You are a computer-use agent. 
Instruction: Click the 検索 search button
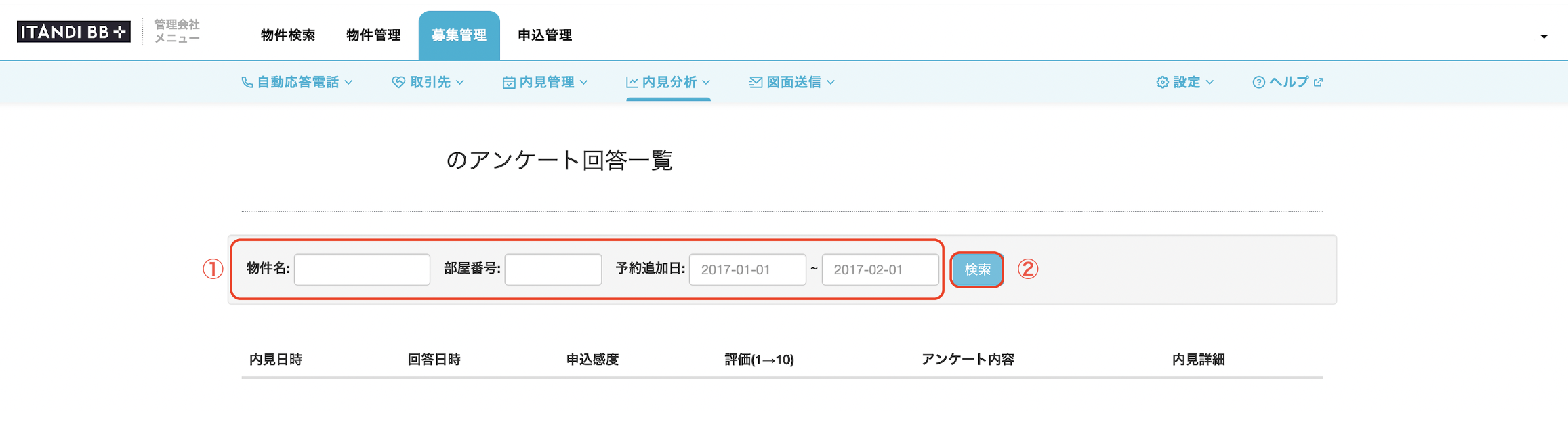click(x=977, y=269)
